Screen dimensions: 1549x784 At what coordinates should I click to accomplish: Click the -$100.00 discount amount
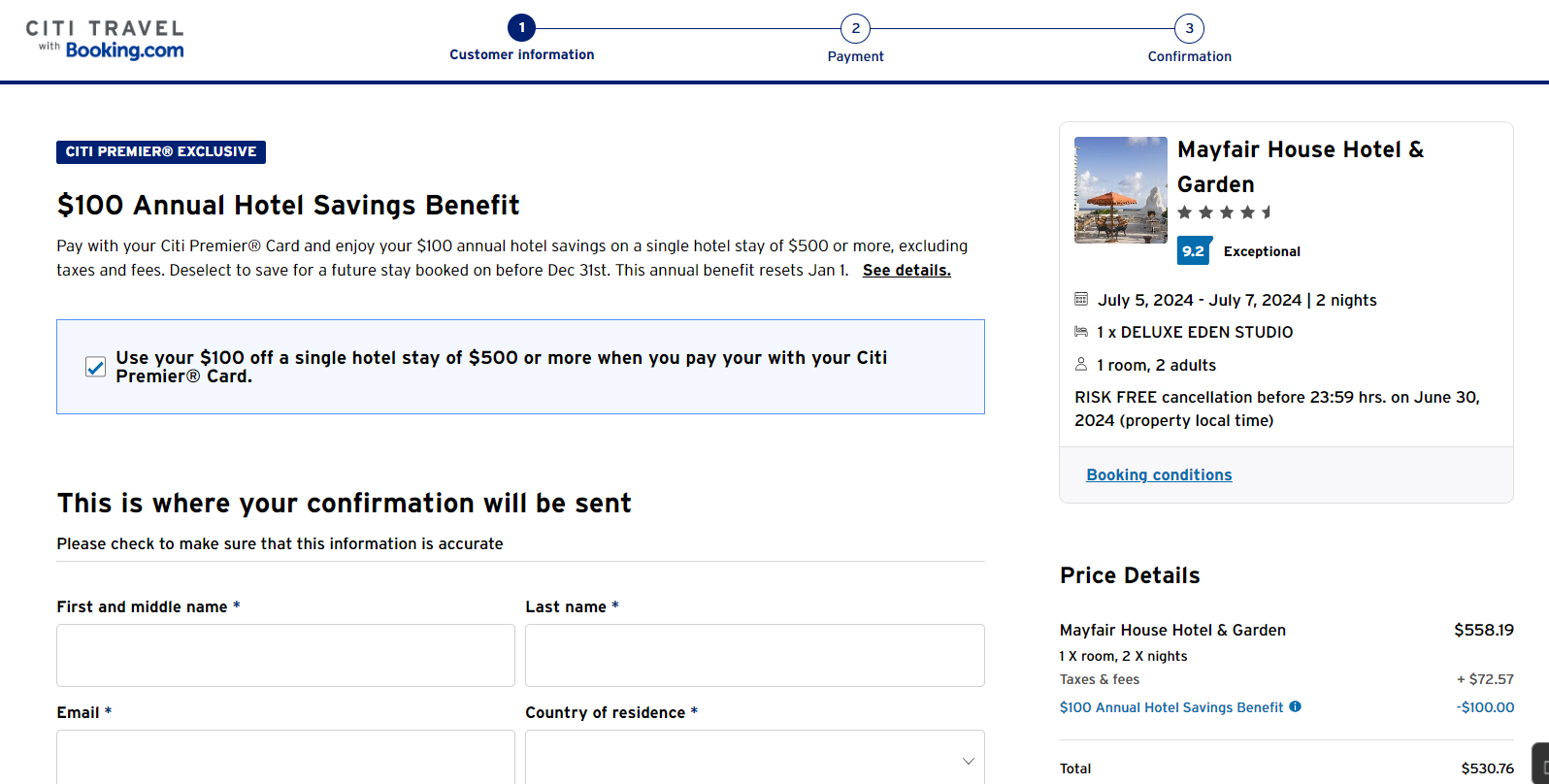(x=1485, y=707)
